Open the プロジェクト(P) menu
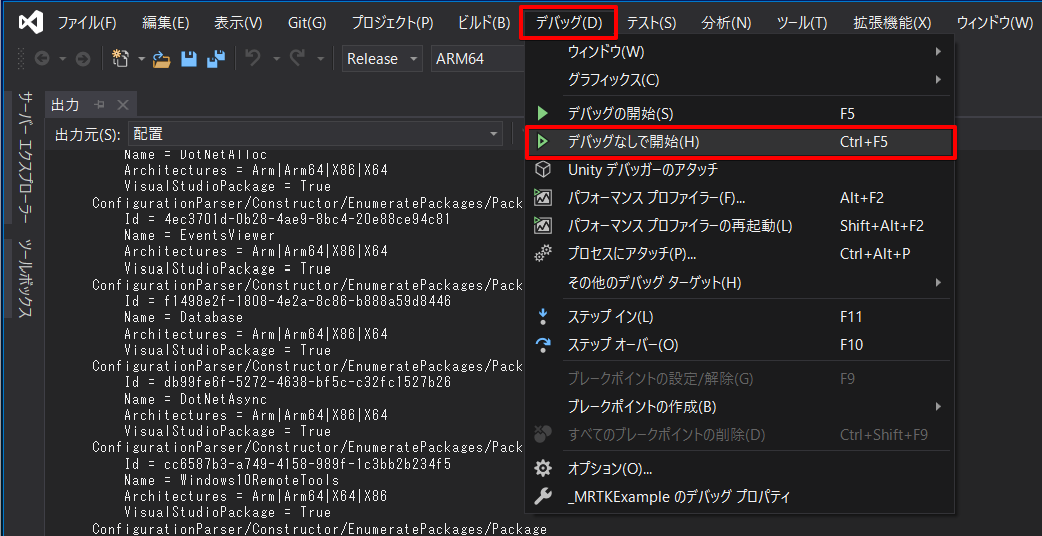This screenshot has height=536, width=1042. (x=392, y=23)
